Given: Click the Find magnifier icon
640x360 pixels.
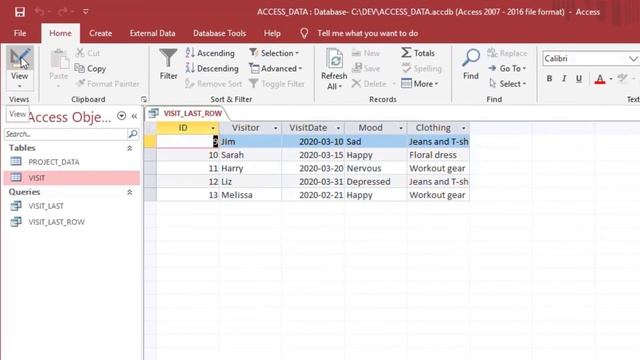Looking at the screenshot, I should pyautogui.click(x=471, y=58).
